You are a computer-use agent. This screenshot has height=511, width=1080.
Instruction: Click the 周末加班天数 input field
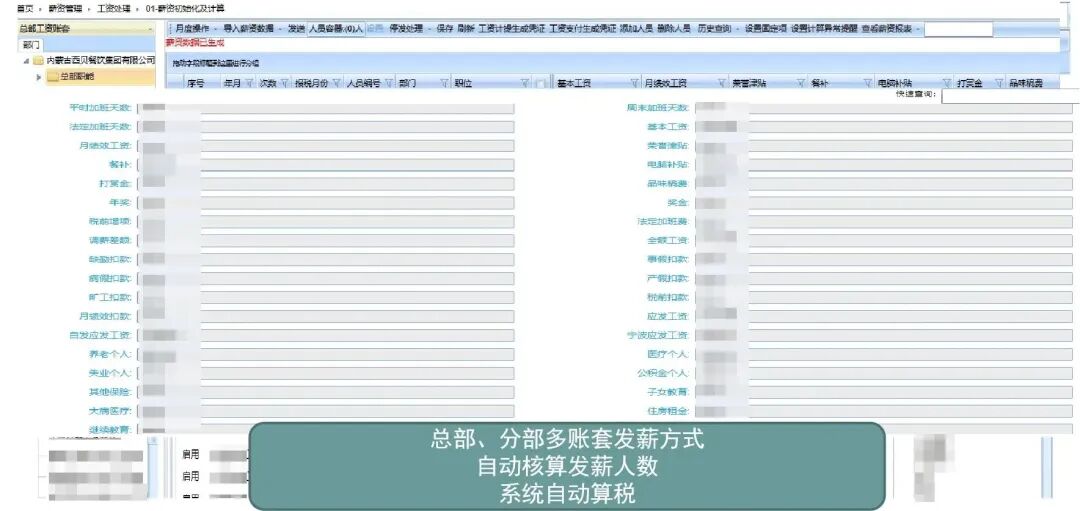click(884, 108)
